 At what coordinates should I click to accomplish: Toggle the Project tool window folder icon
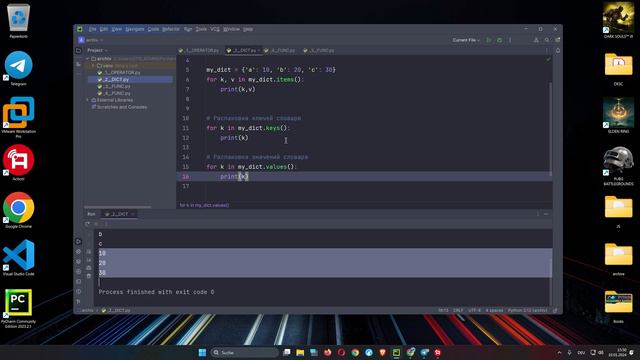tap(78, 51)
